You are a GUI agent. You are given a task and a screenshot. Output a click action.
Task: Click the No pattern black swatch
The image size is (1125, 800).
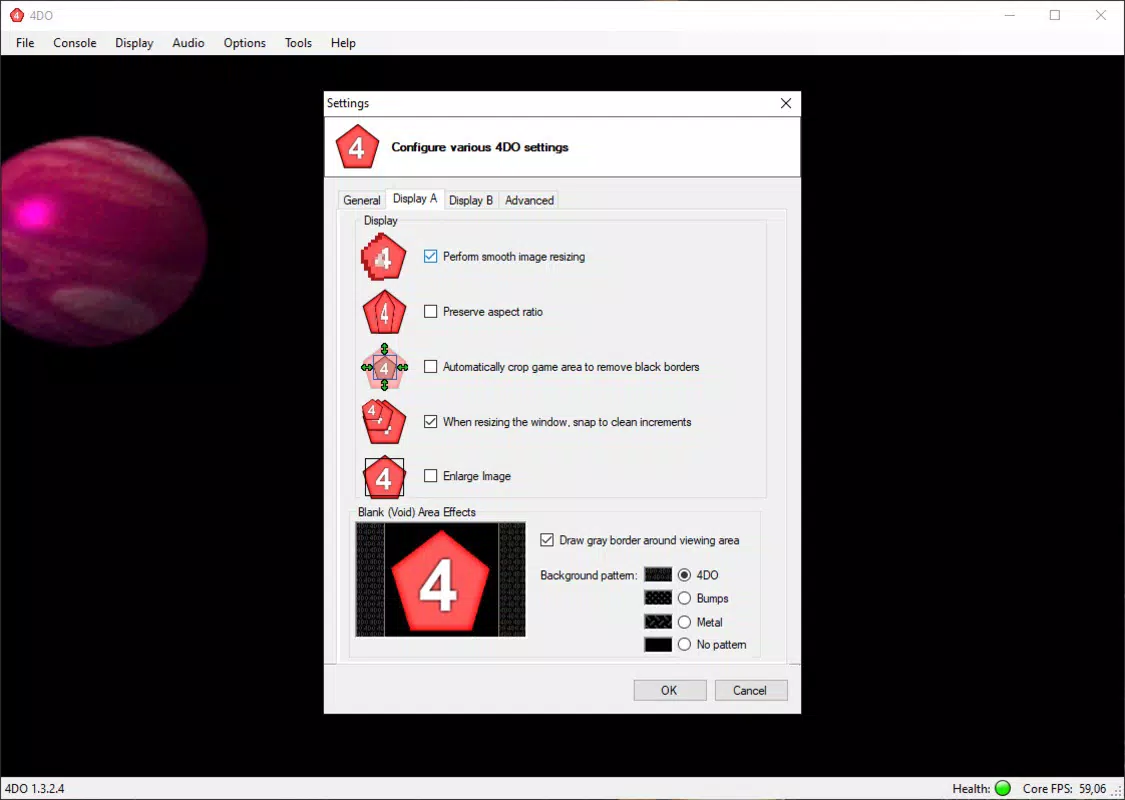658,644
